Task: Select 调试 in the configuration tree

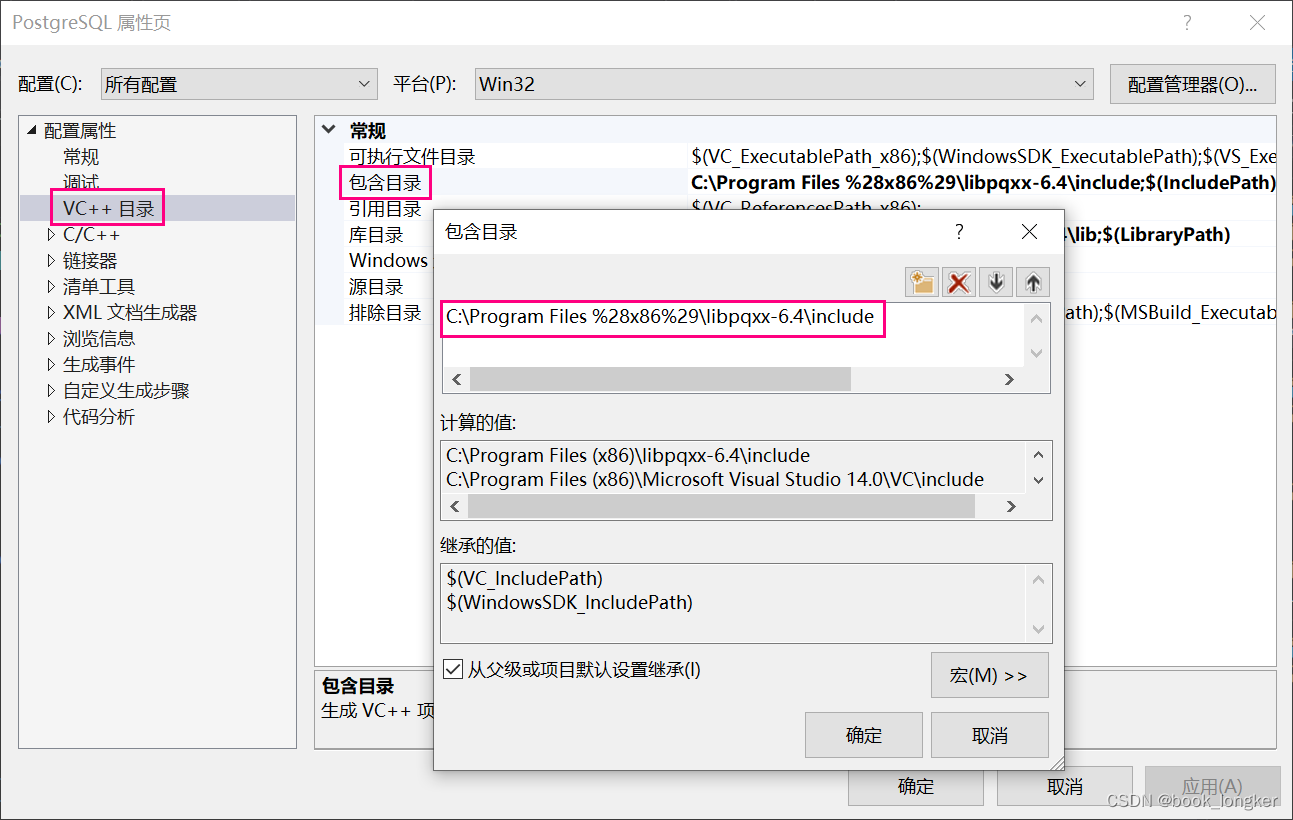Action: coord(81,183)
